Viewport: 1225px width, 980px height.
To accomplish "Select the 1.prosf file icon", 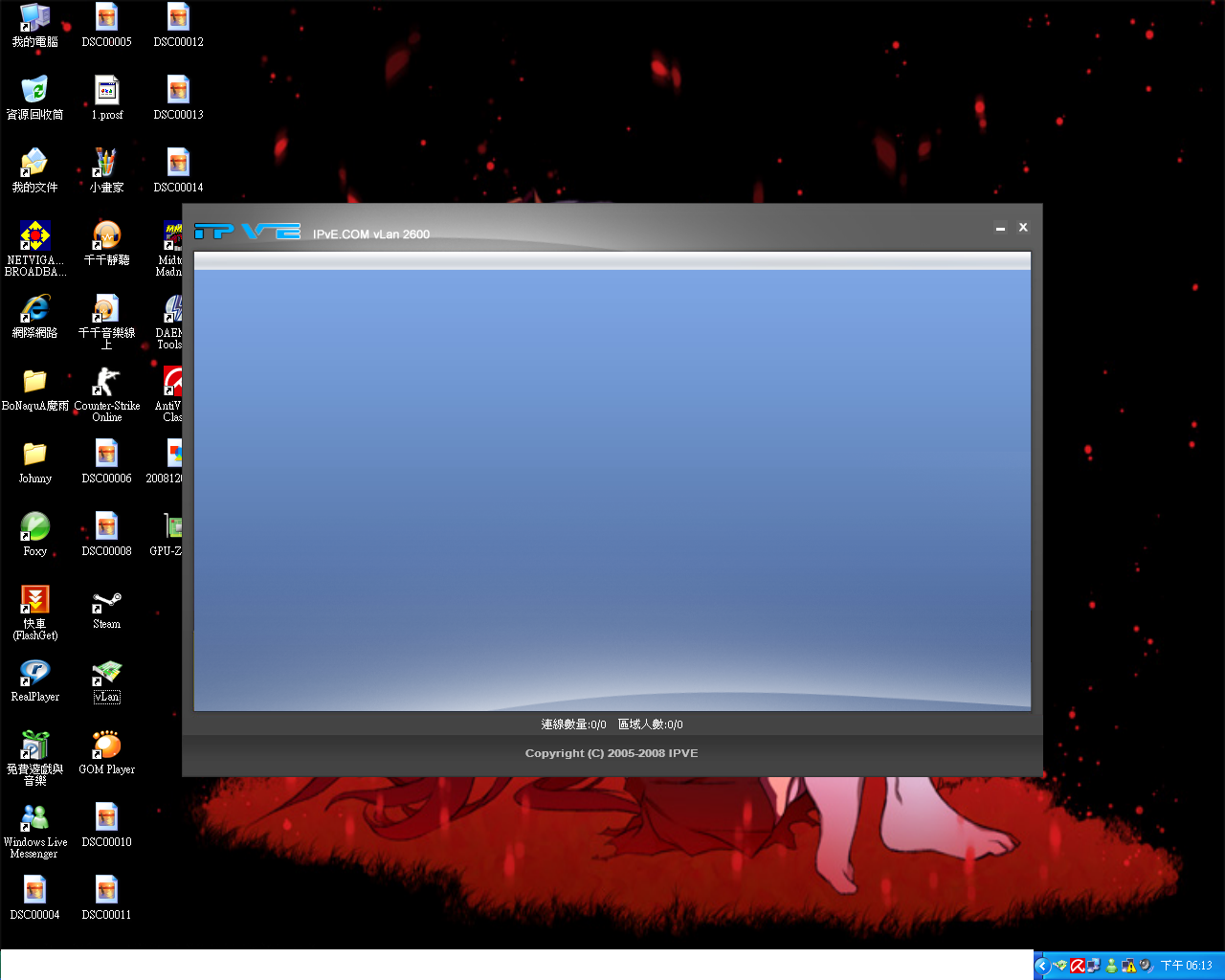I will (106, 98).
